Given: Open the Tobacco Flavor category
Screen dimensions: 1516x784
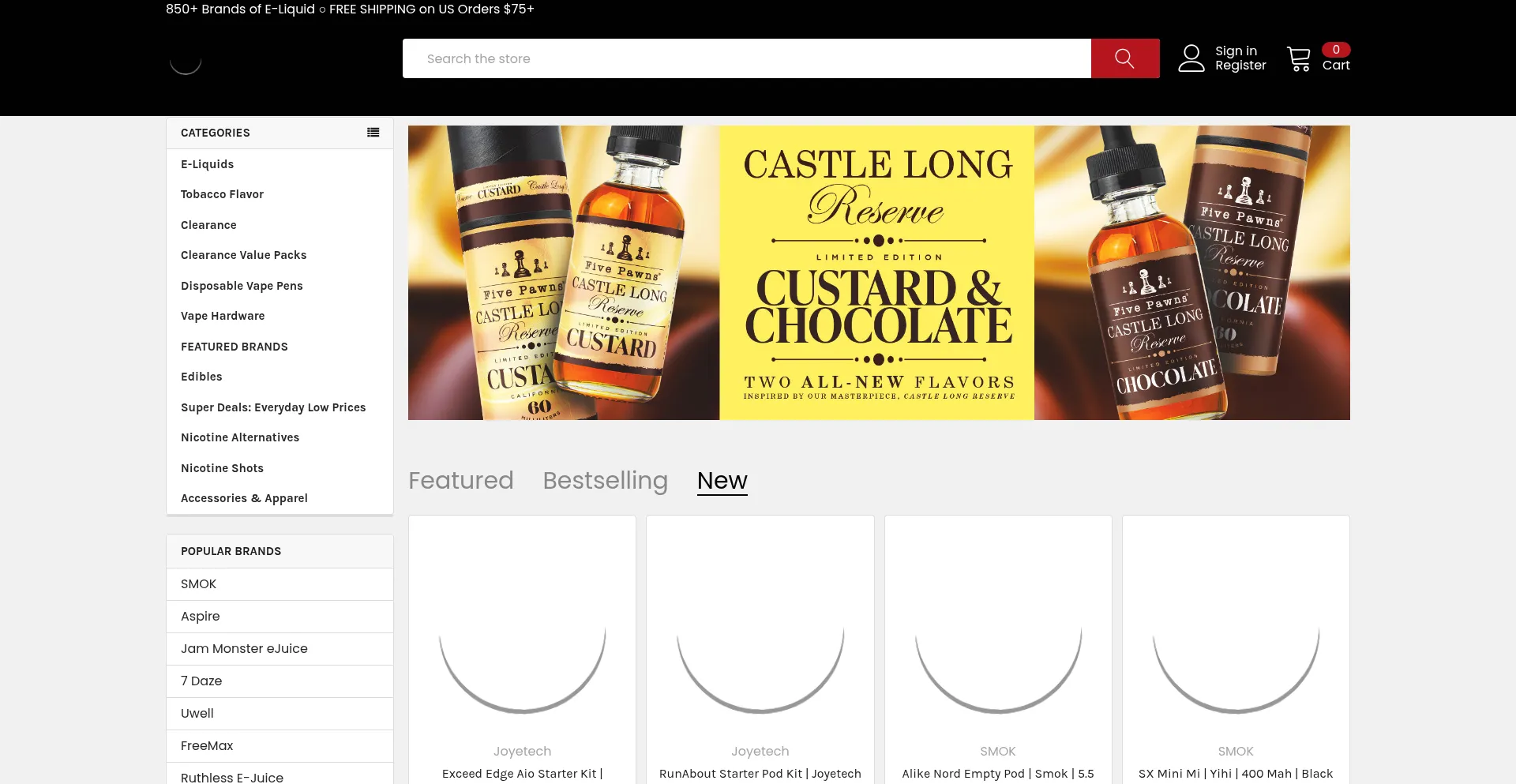Looking at the screenshot, I should 222,194.
